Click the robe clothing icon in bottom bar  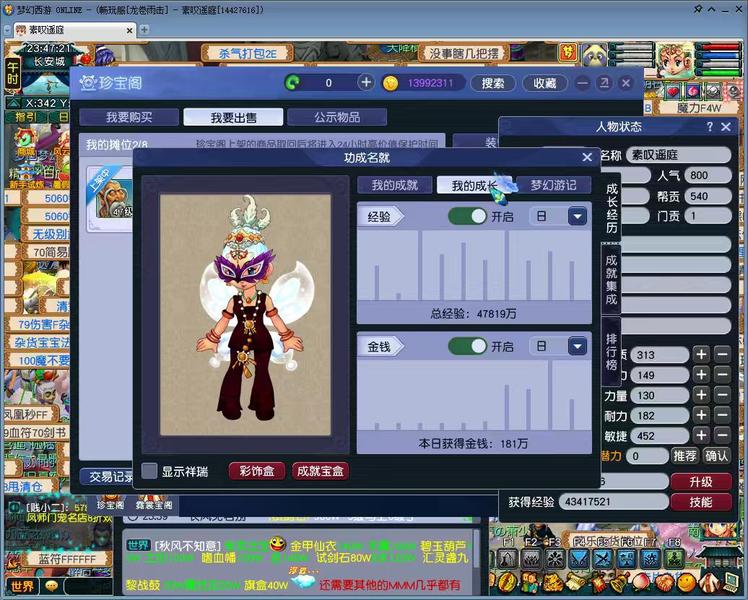pos(708,582)
